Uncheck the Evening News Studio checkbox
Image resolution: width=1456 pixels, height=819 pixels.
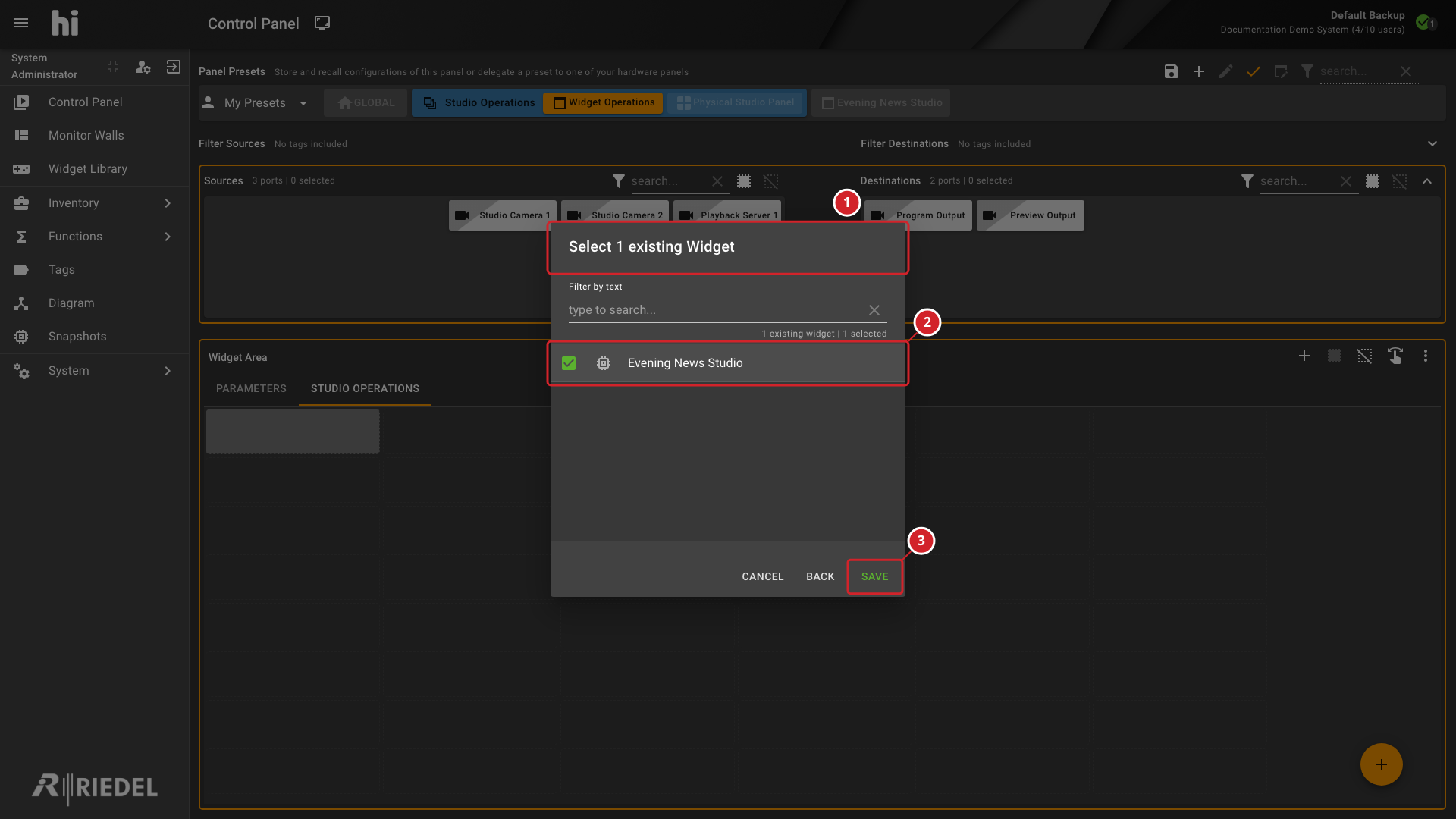click(569, 363)
